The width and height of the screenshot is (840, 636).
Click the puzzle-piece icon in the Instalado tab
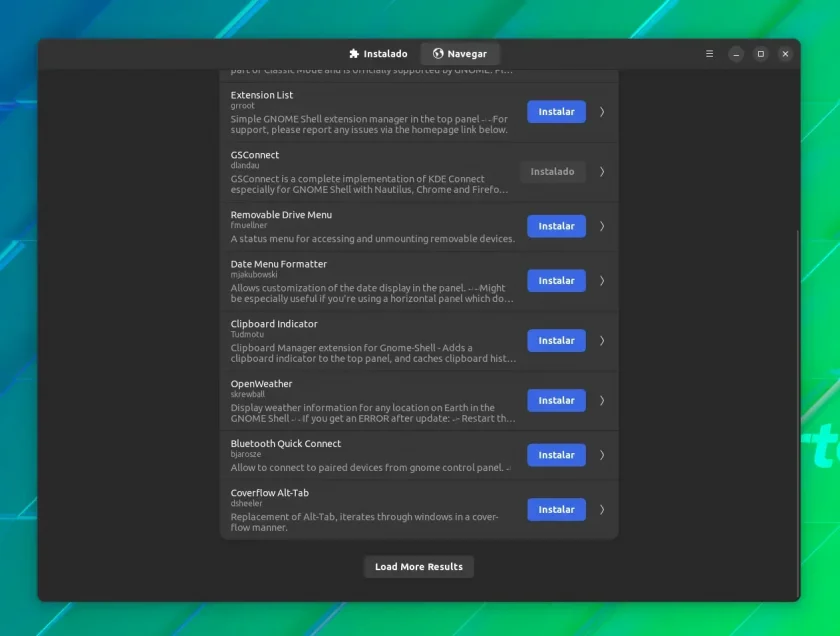pyautogui.click(x=354, y=54)
